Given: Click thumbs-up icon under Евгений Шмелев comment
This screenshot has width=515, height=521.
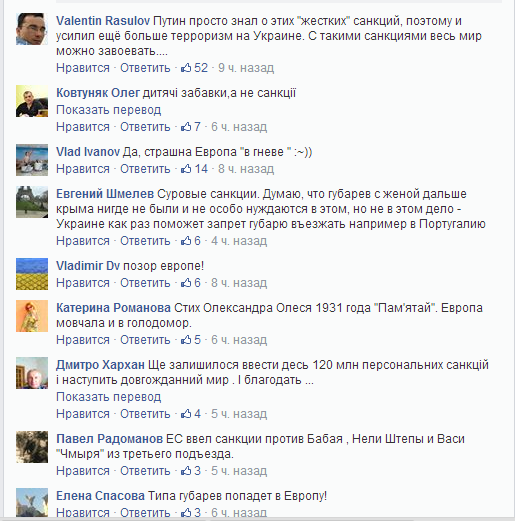Looking at the screenshot, I should (x=186, y=241).
